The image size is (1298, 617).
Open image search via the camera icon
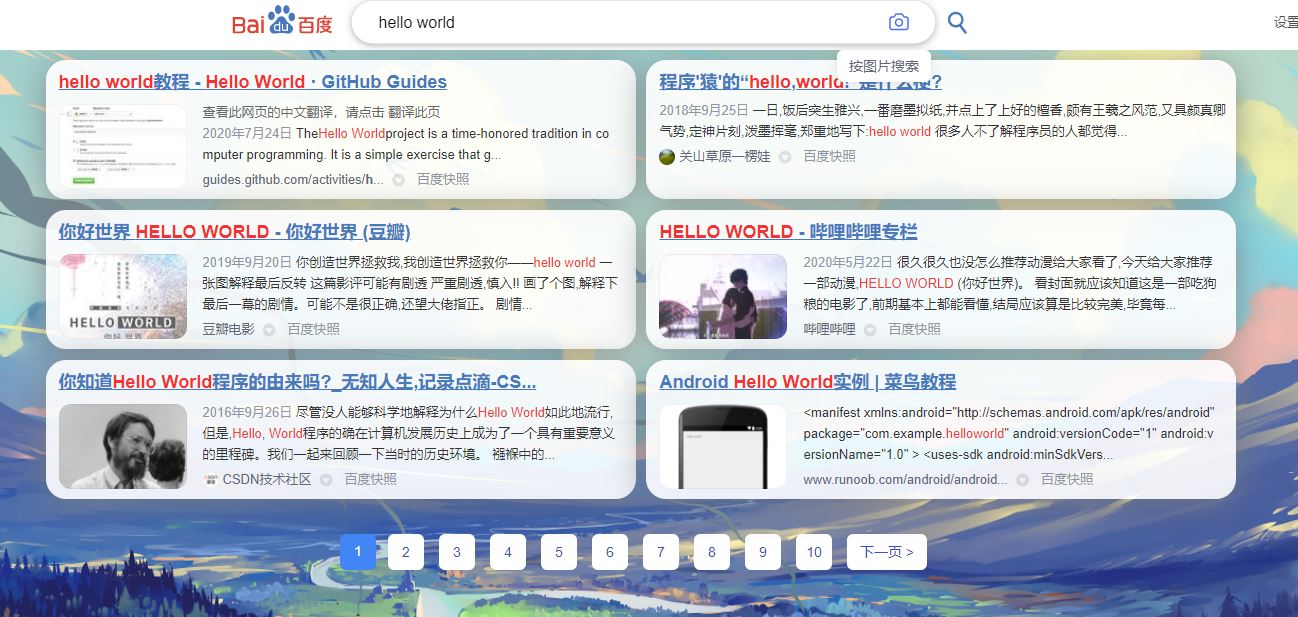click(899, 21)
